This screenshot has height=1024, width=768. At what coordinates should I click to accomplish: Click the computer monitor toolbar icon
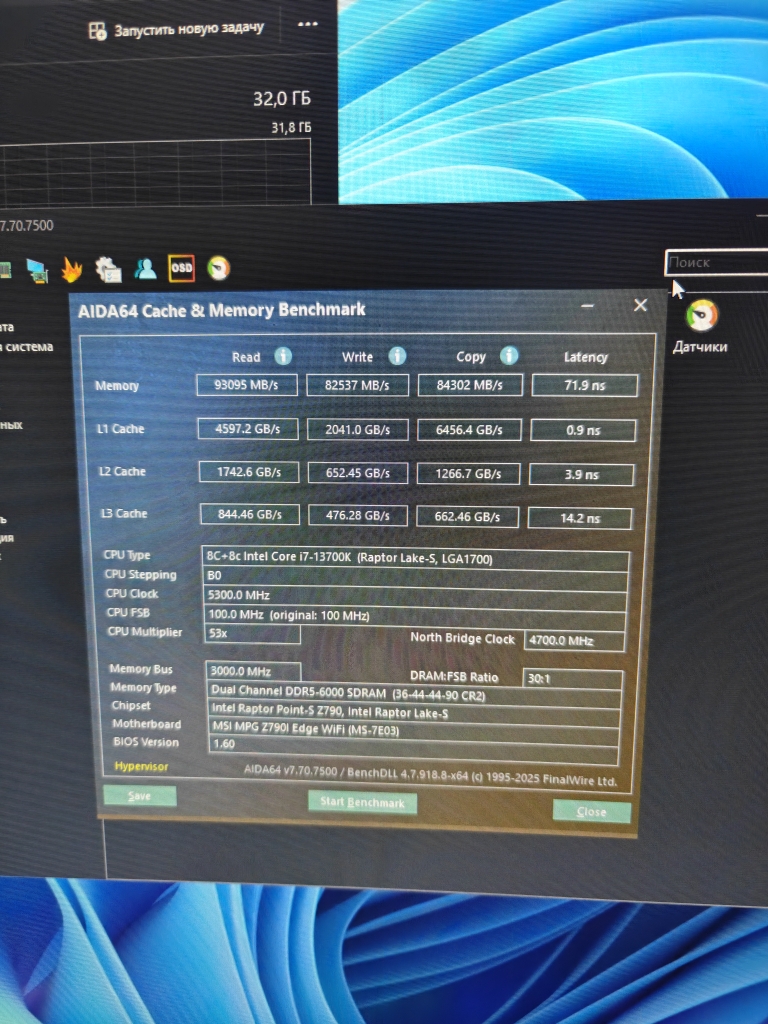[37, 270]
